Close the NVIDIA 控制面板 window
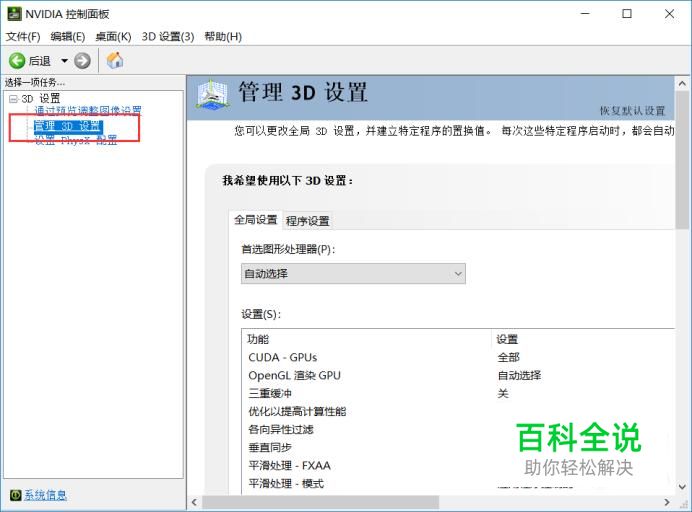This screenshot has width=692, height=512. tap(669, 14)
